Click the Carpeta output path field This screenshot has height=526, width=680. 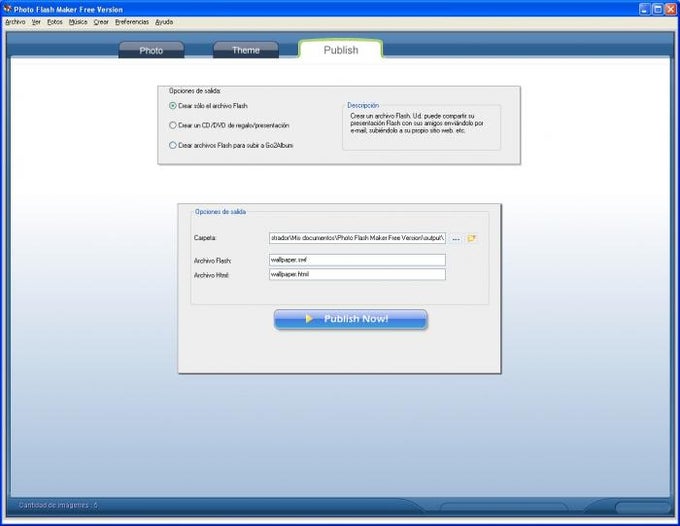point(357,238)
